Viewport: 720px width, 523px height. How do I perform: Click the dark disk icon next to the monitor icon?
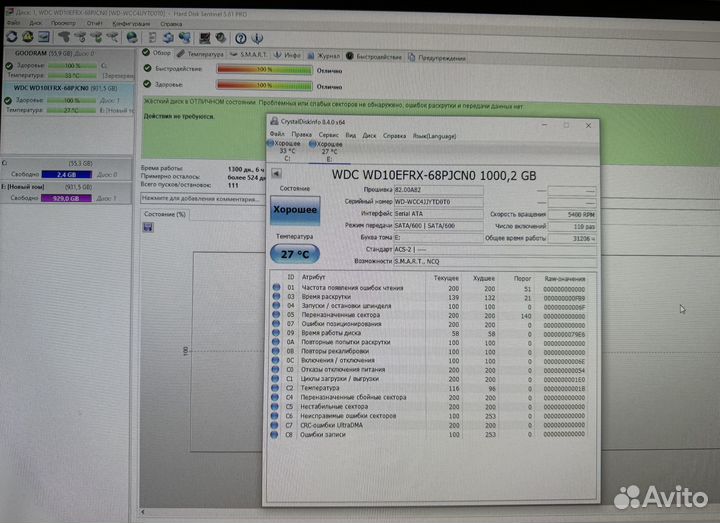click(x=221, y=38)
